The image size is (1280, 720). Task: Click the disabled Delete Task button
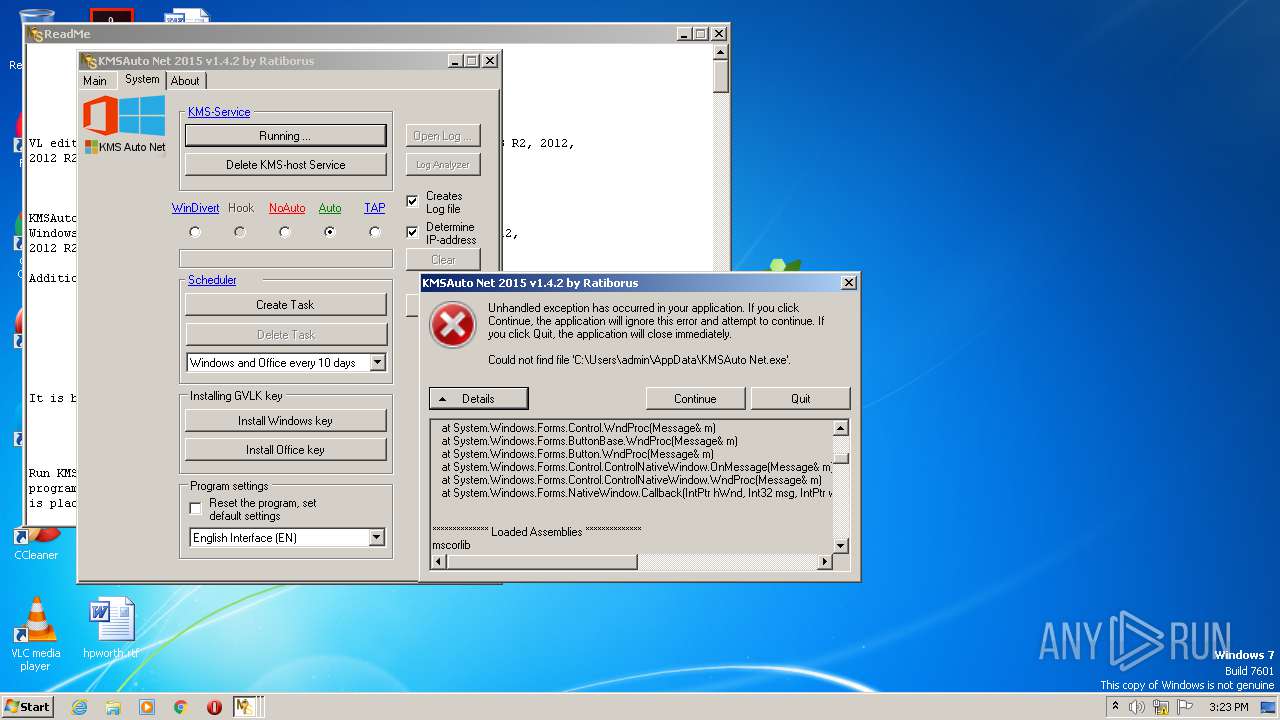tap(285, 334)
